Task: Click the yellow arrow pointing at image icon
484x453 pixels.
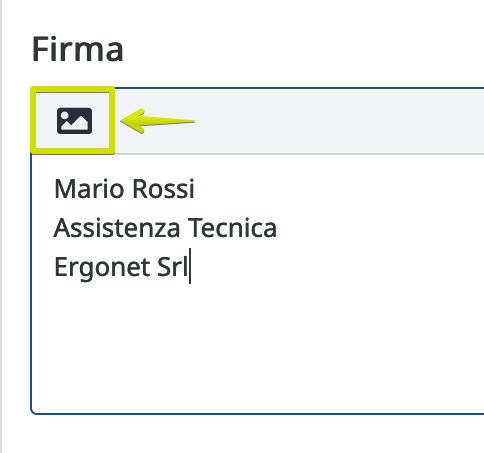Action: coord(157,121)
